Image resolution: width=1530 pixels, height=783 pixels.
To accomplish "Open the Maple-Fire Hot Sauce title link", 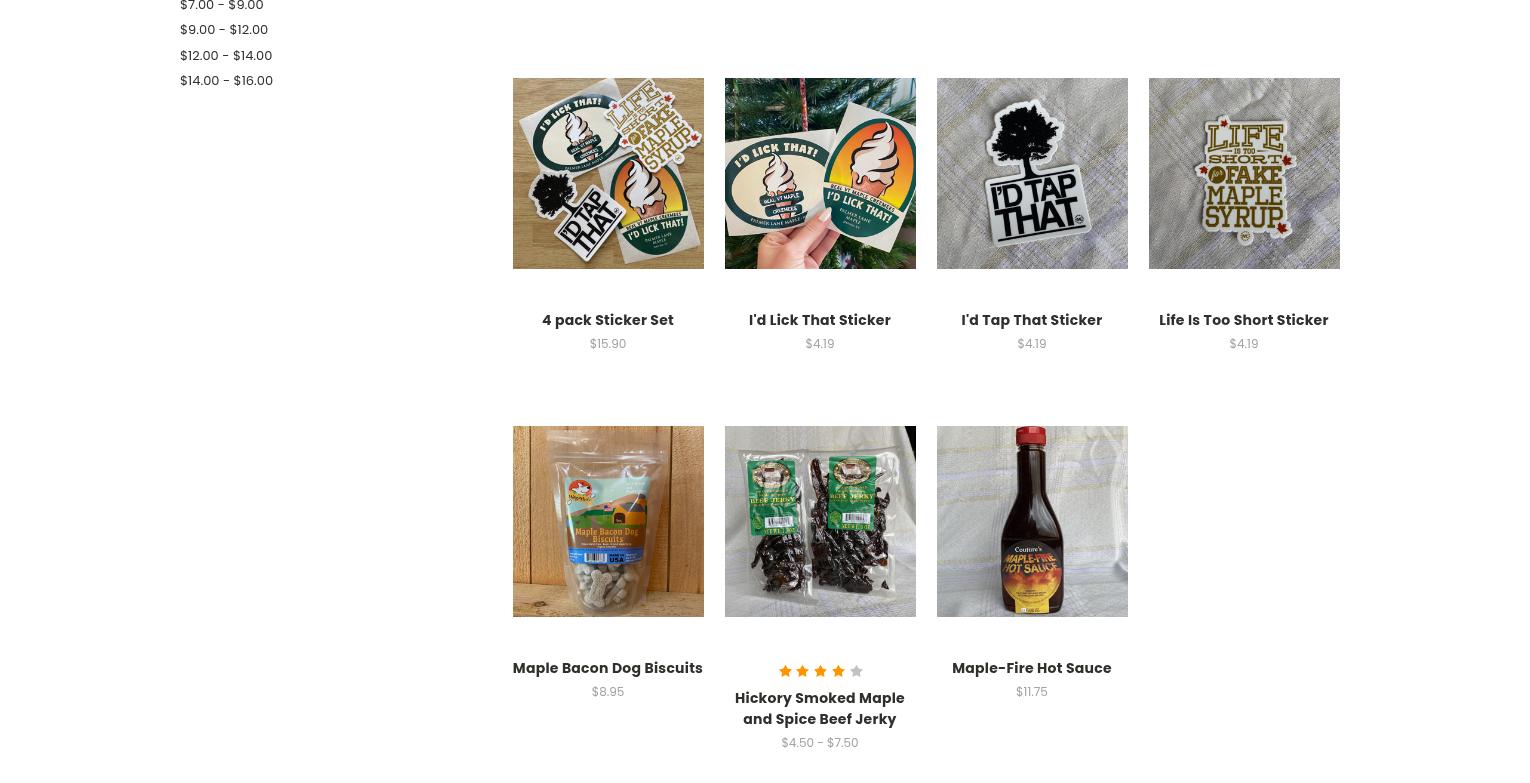I will pos(1032,668).
